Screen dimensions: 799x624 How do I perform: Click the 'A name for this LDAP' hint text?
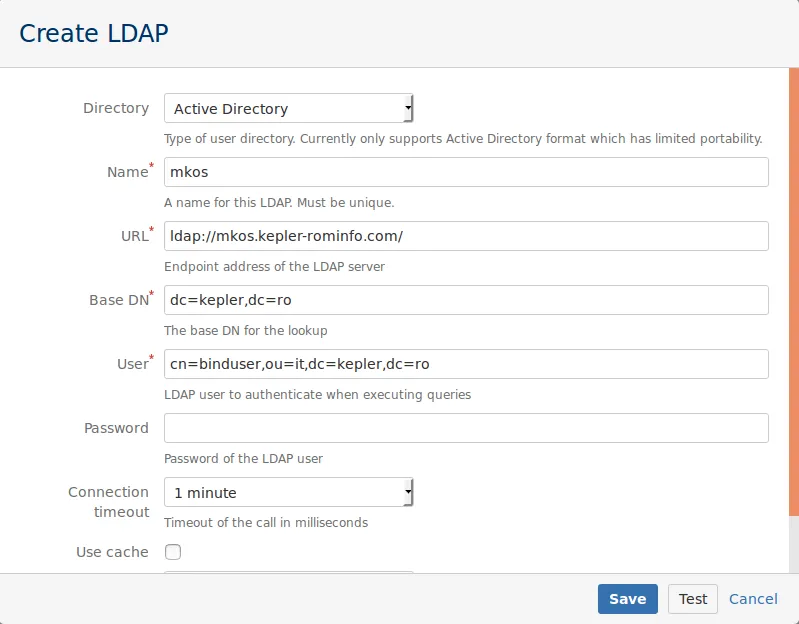(x=279, y=203)
